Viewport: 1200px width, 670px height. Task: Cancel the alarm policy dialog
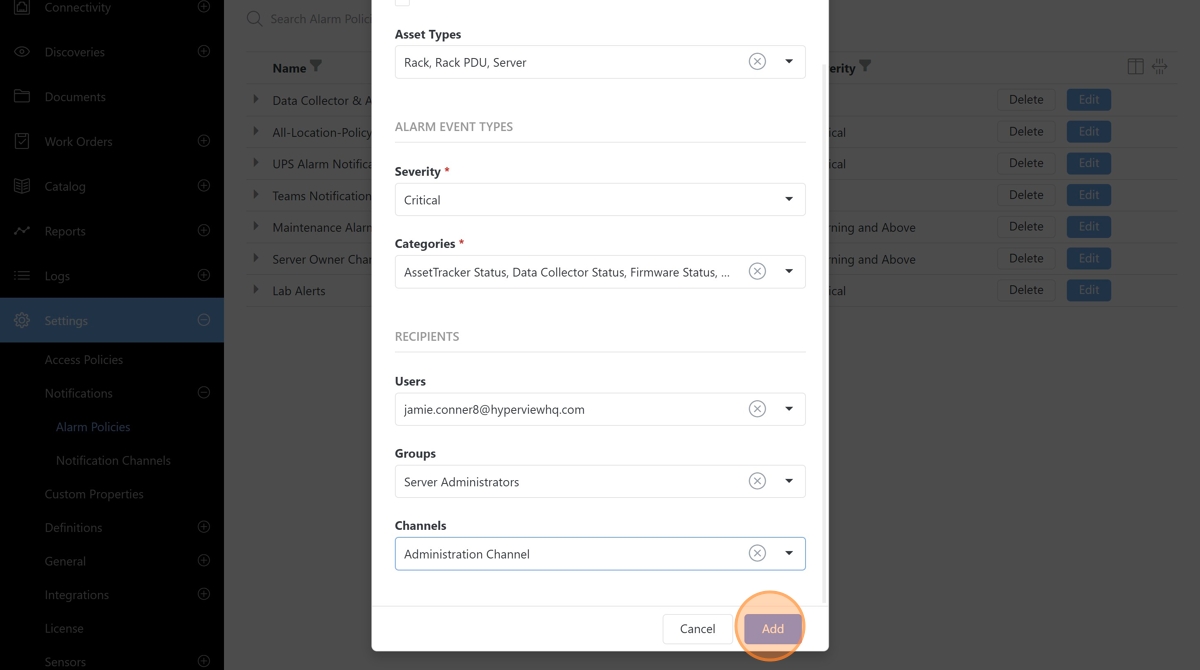[x=697, y=629]
